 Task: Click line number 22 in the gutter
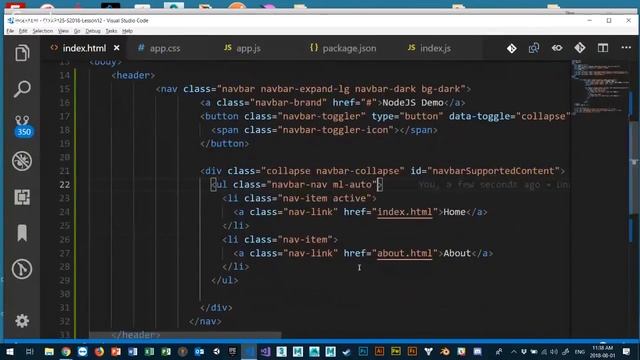[64, 184]
